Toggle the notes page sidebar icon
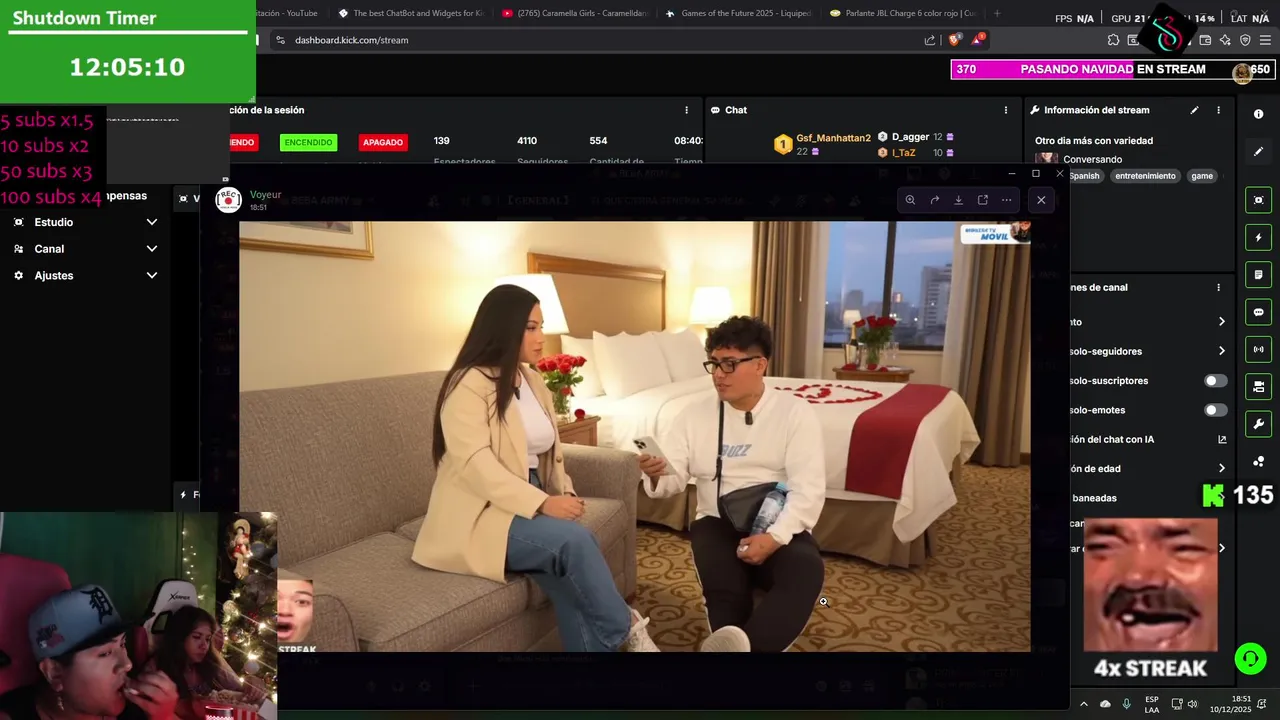 pyautogui.click(x=1258, y=275)
